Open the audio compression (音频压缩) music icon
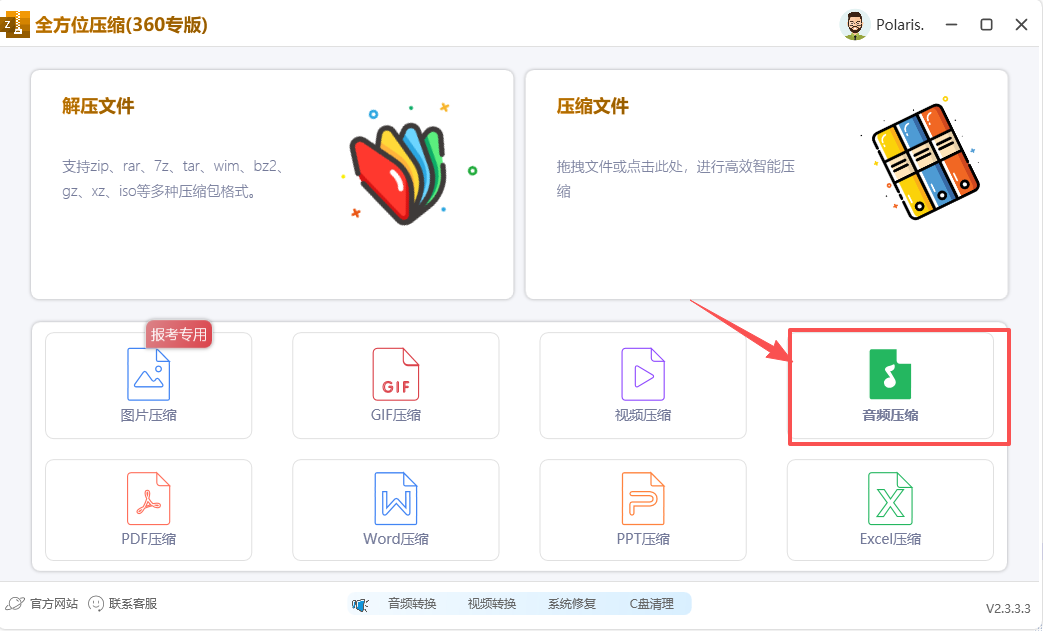The width and height of the screenshot is (1043, 631). [890, 374]
